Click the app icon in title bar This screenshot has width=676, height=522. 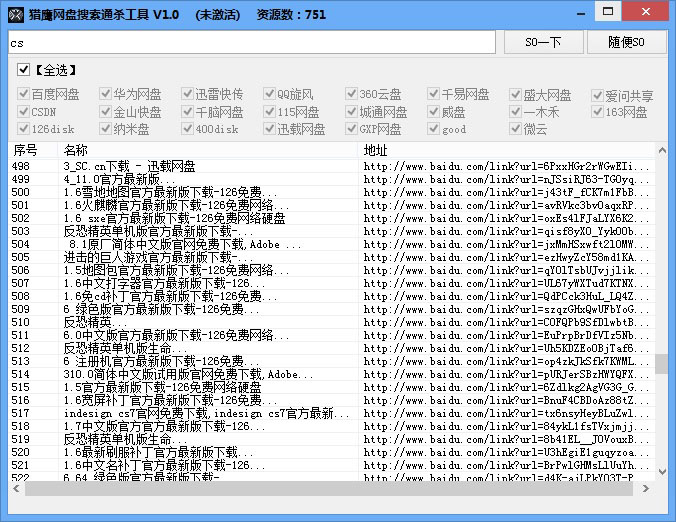14,14
